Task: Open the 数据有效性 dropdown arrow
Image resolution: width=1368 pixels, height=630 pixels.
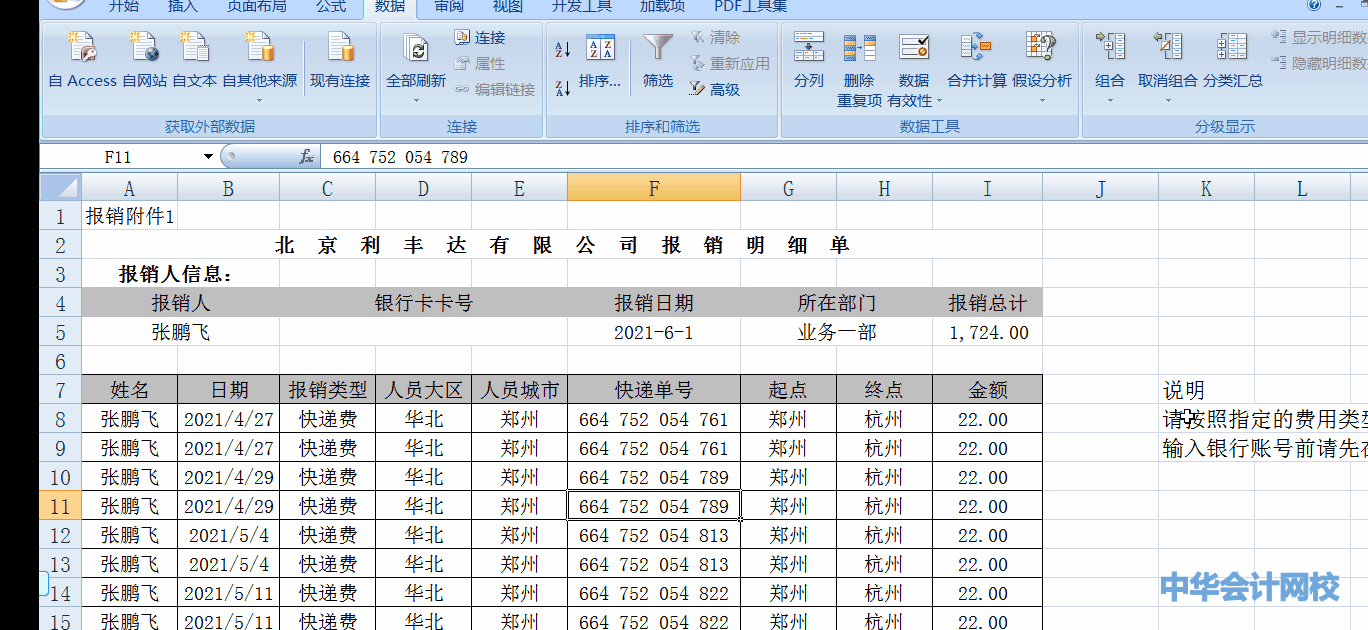Action: (939, 101)
